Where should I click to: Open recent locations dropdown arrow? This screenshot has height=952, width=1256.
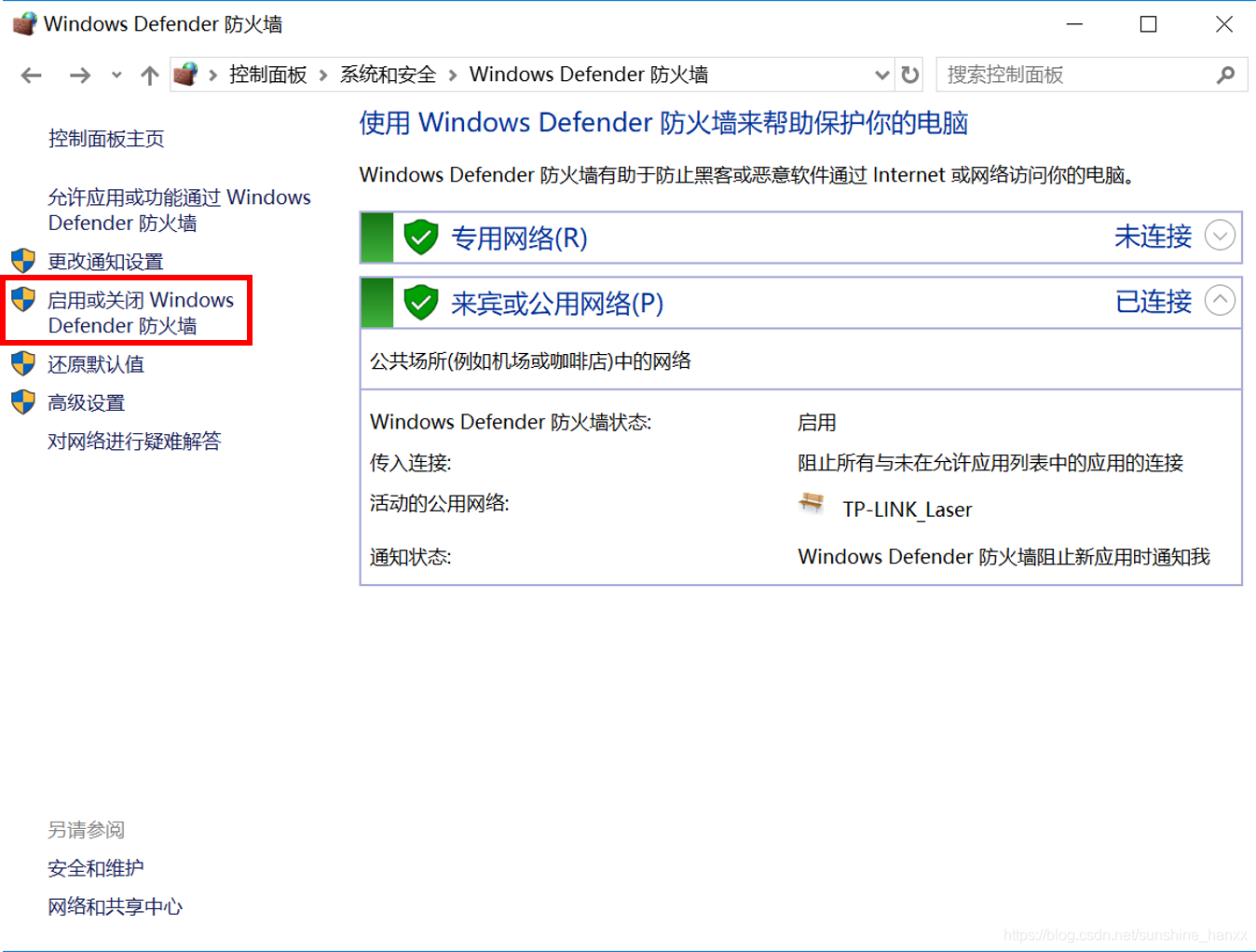point(116,75)
